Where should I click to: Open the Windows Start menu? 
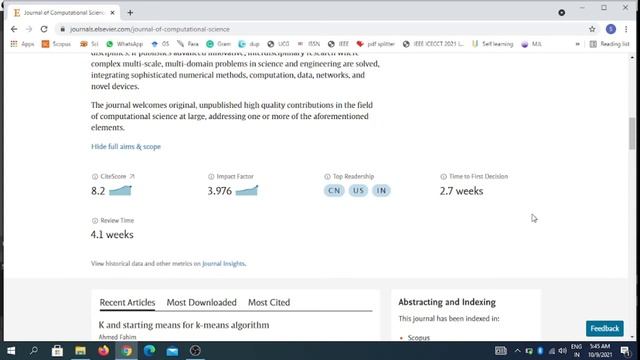11,351
